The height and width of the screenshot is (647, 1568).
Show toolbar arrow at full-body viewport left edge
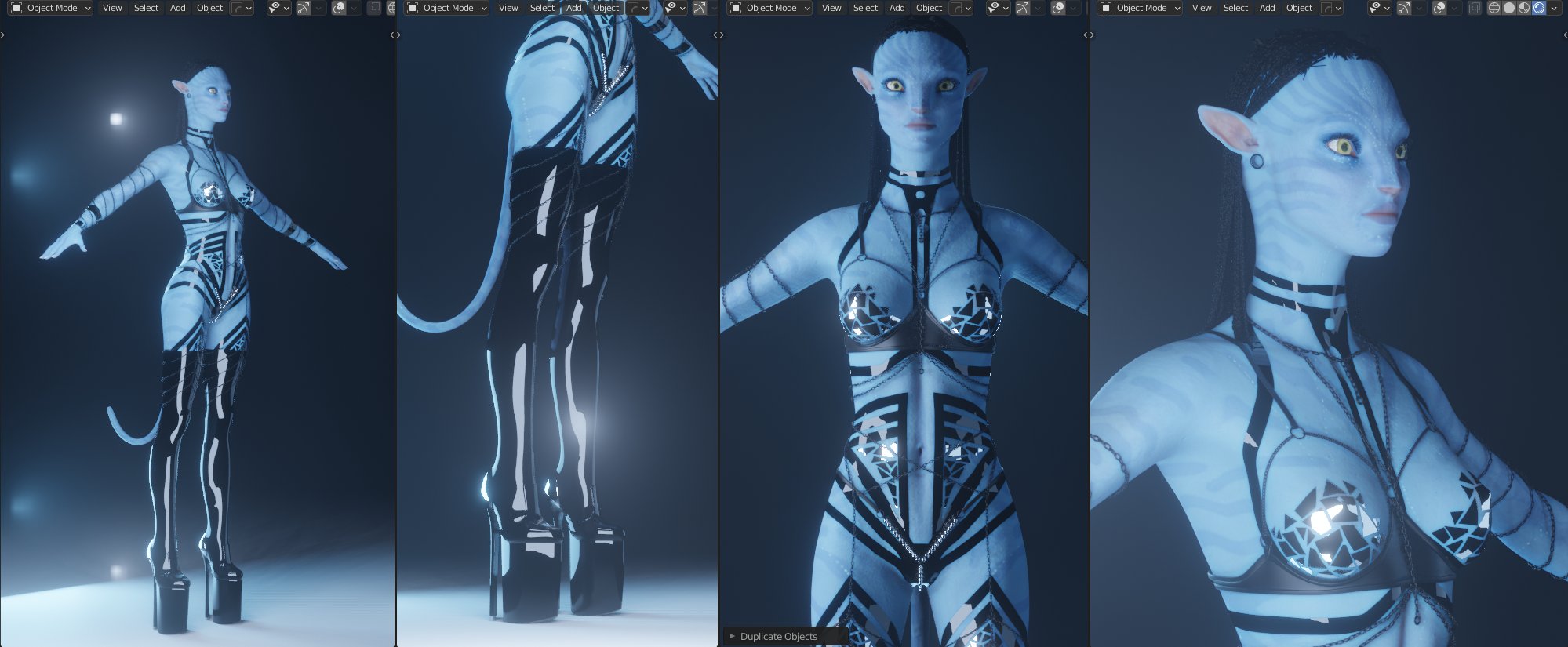(x=2, y=35)
